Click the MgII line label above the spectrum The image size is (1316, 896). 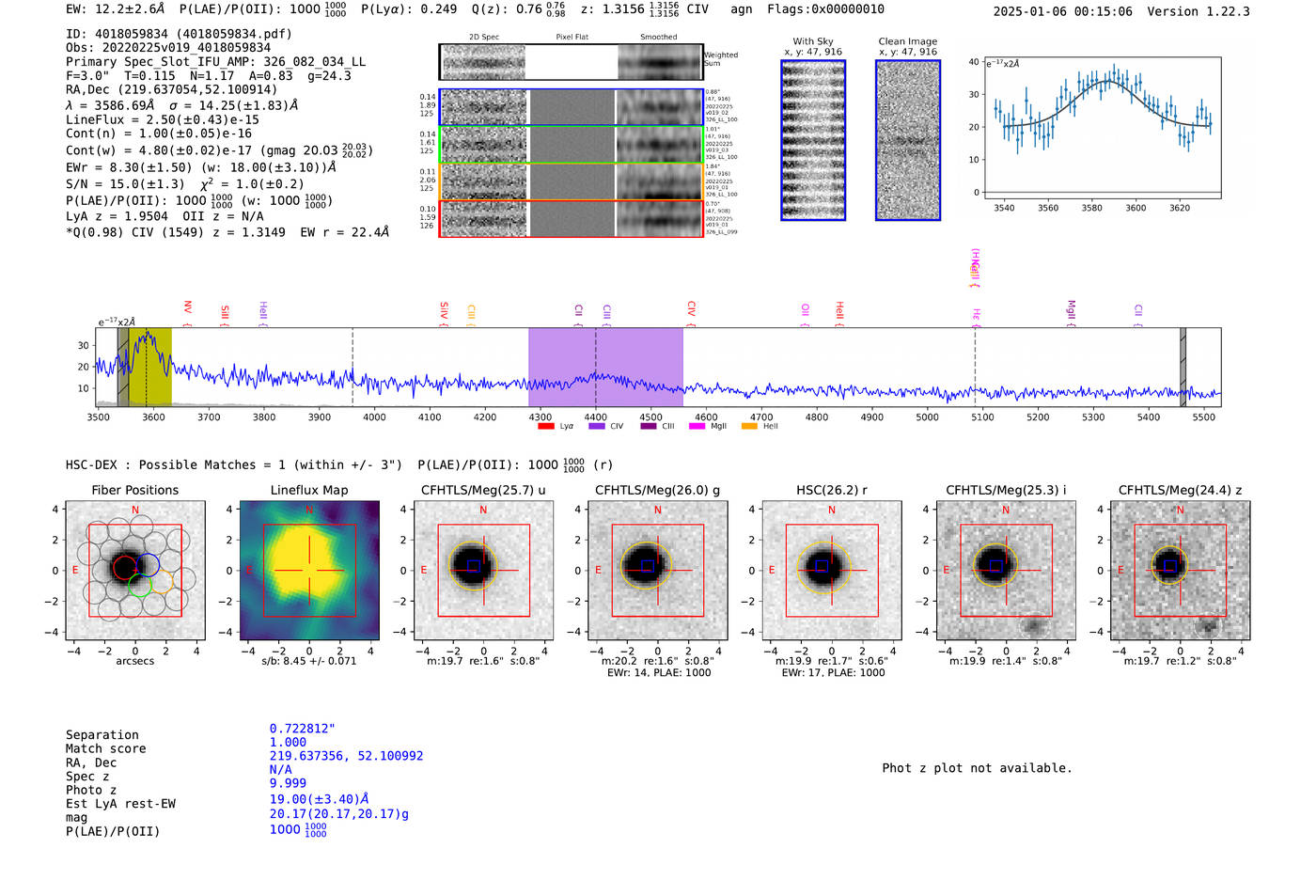(1071, 313)
